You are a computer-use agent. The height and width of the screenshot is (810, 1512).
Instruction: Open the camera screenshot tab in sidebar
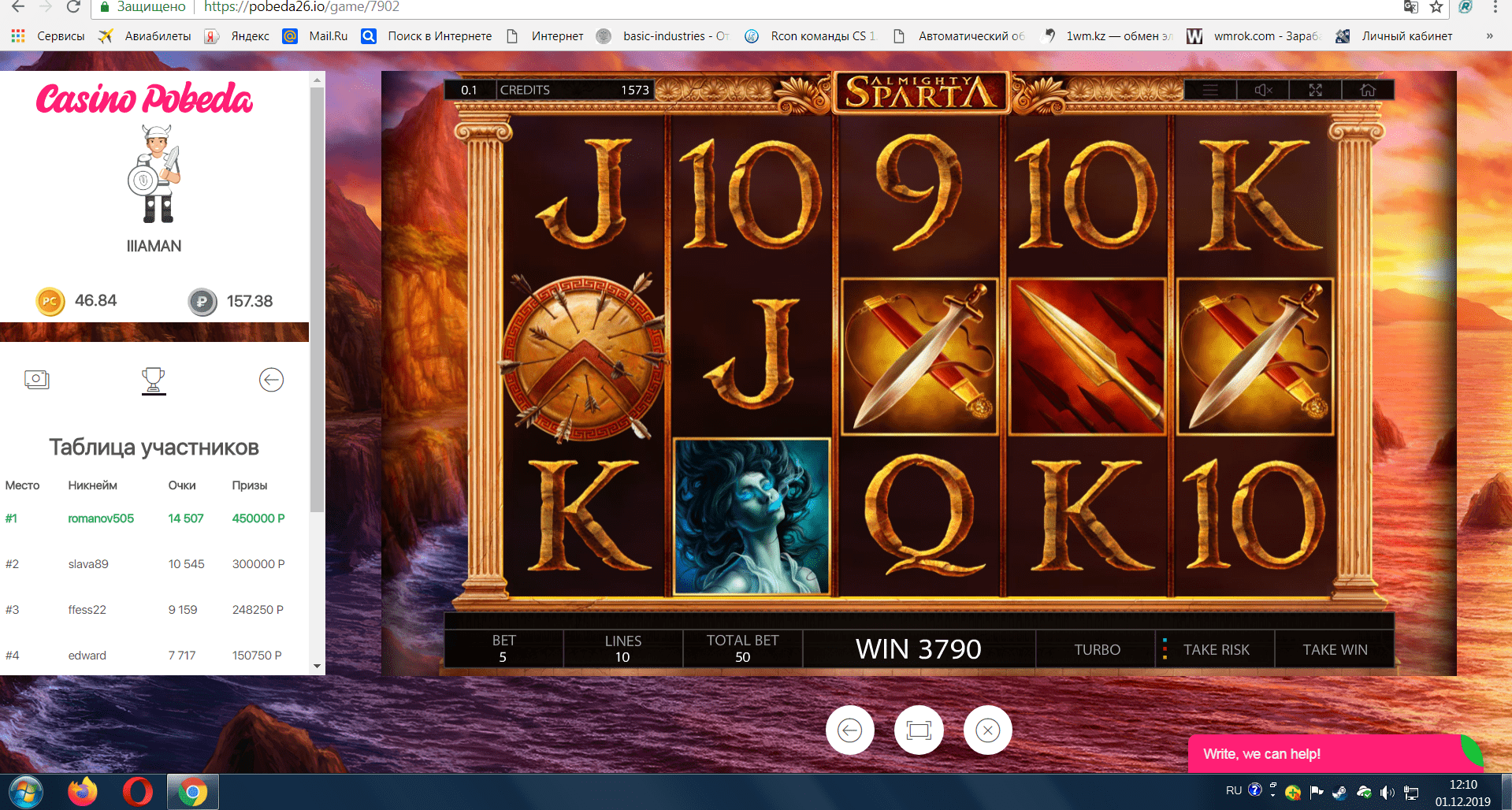(x=36, y=380)
